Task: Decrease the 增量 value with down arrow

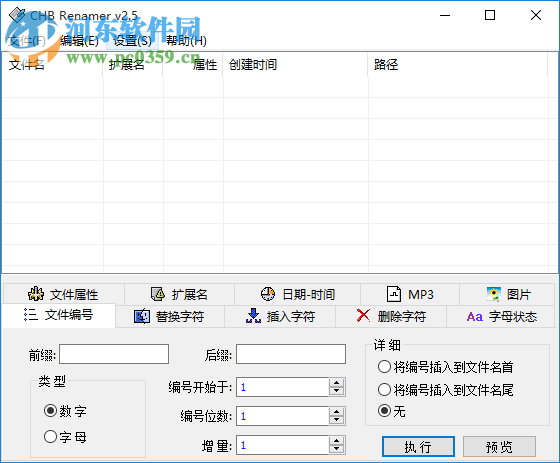Action: point(336,449)
